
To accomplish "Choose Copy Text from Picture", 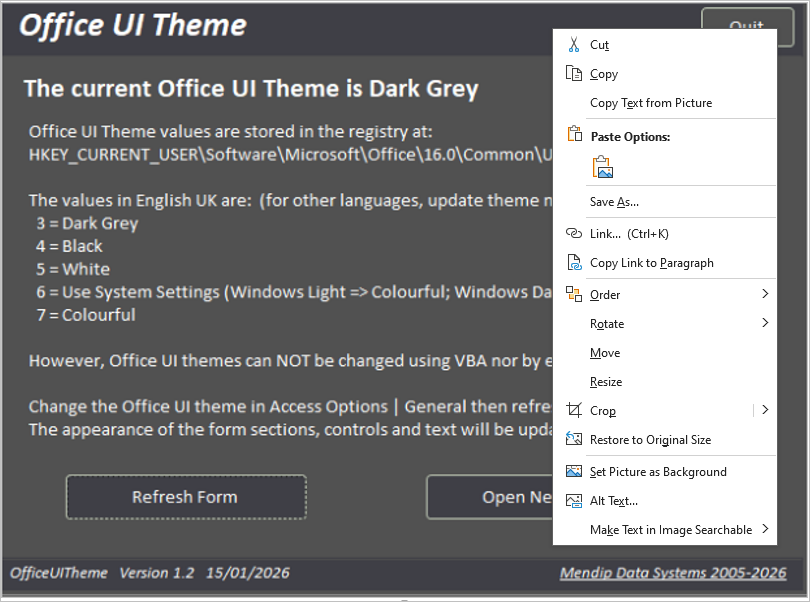I will 664,103.
